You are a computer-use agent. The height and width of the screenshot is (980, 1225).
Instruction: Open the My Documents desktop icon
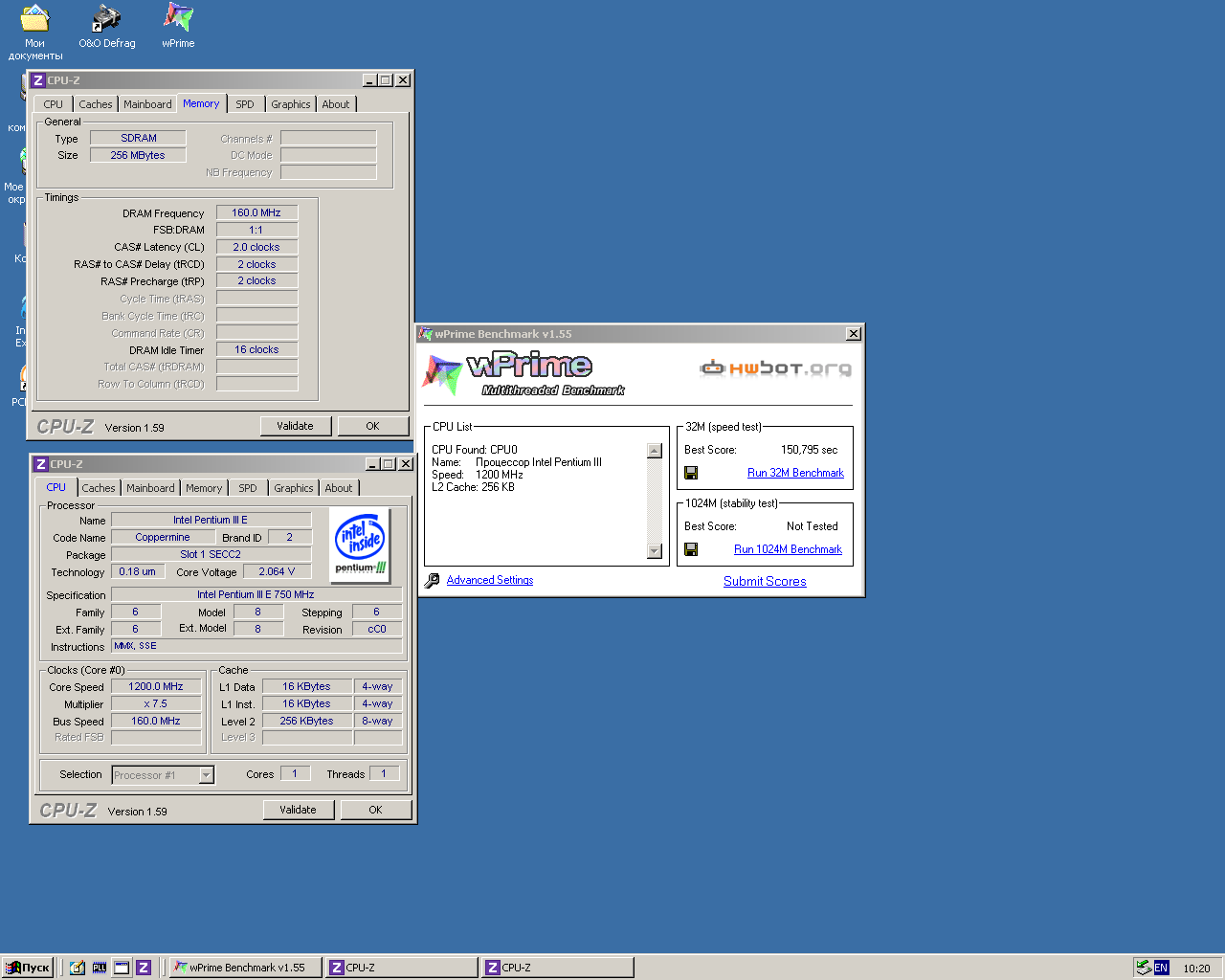pos(34,31)
